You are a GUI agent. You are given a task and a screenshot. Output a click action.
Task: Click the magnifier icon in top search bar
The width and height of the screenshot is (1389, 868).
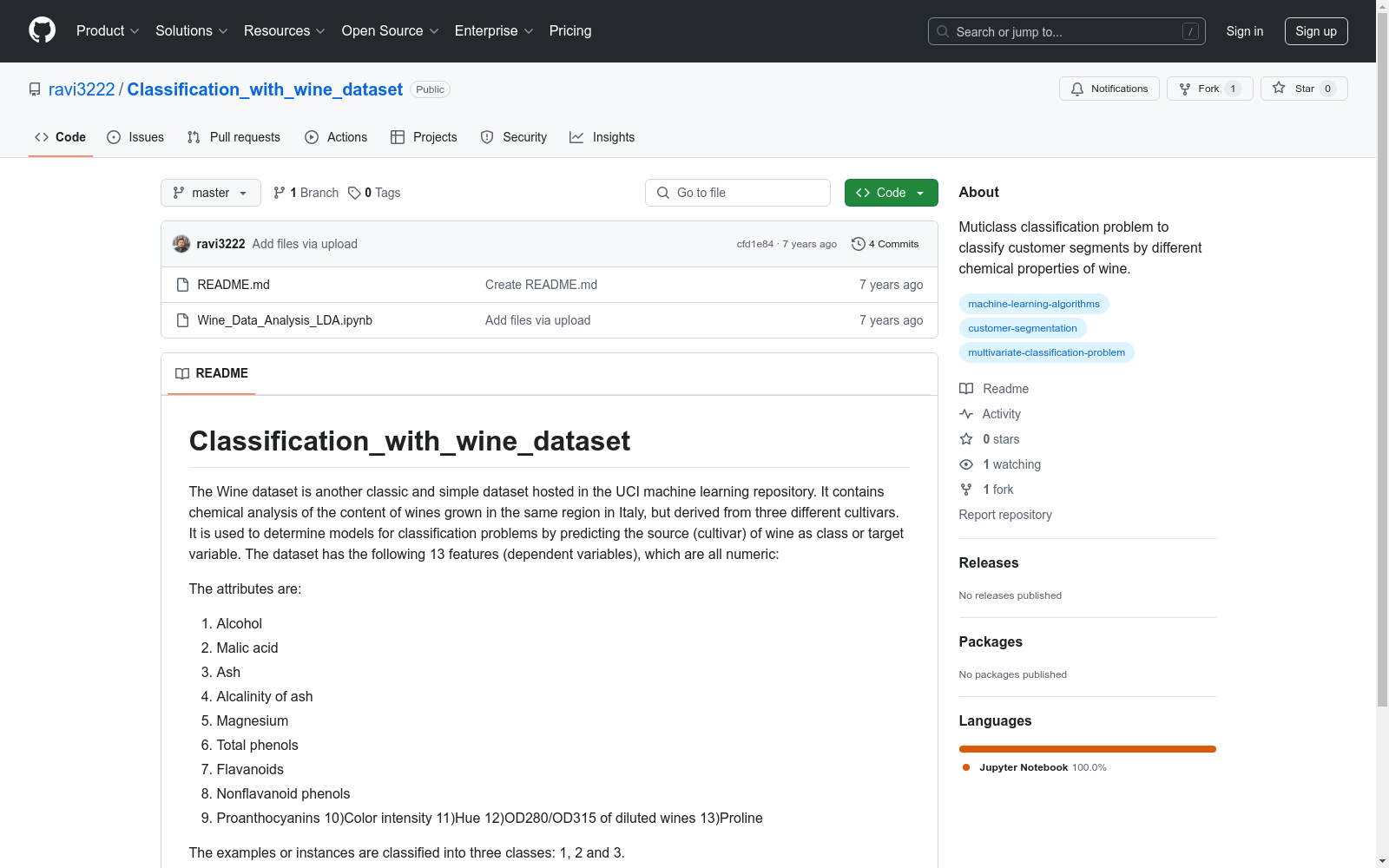click(943, 31)
